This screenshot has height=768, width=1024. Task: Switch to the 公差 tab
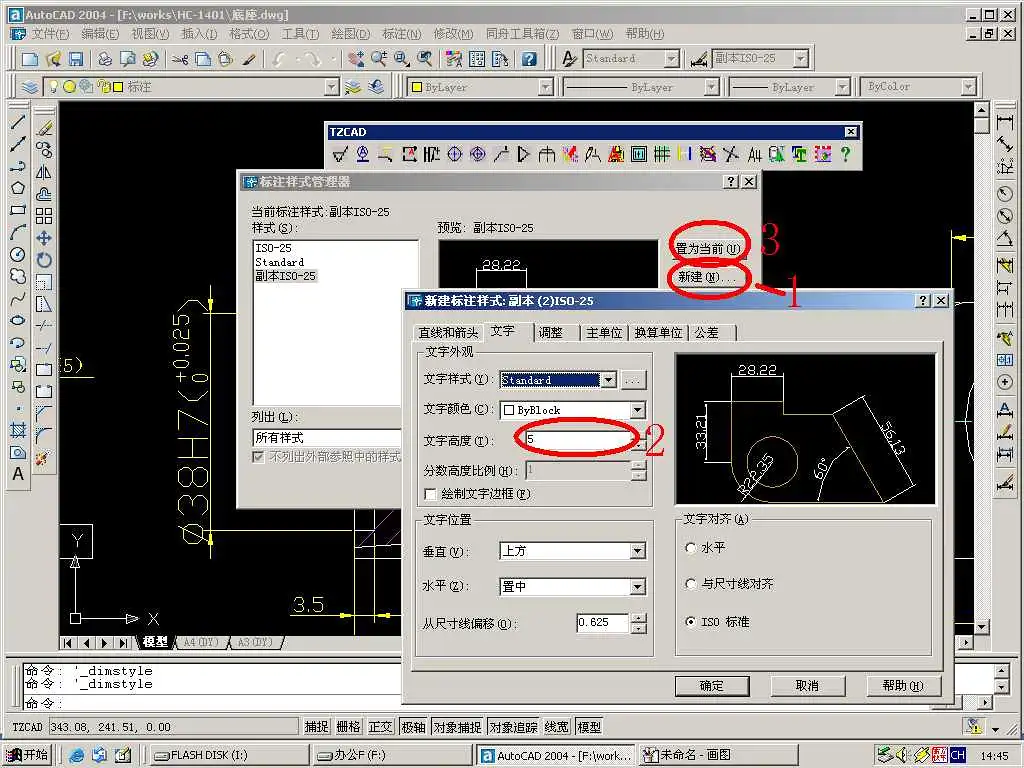pos(707,333)
